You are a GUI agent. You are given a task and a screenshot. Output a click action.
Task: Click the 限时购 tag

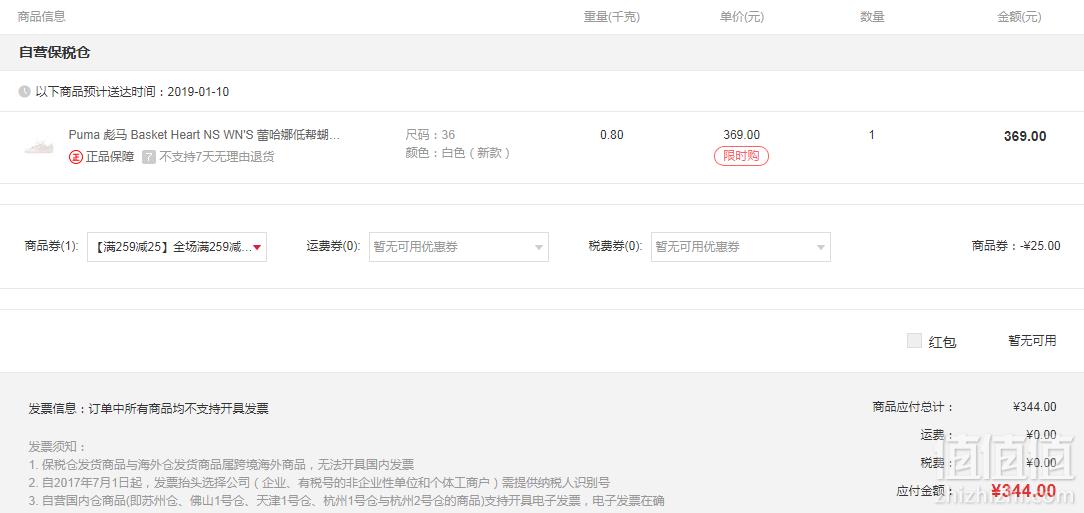point(741,156)
